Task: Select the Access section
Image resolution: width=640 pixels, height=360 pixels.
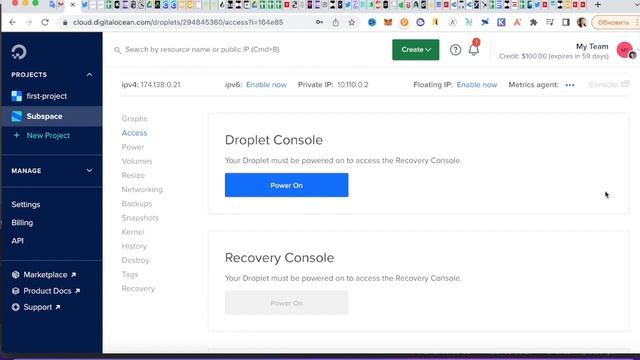Action: (x=134, y=133)
